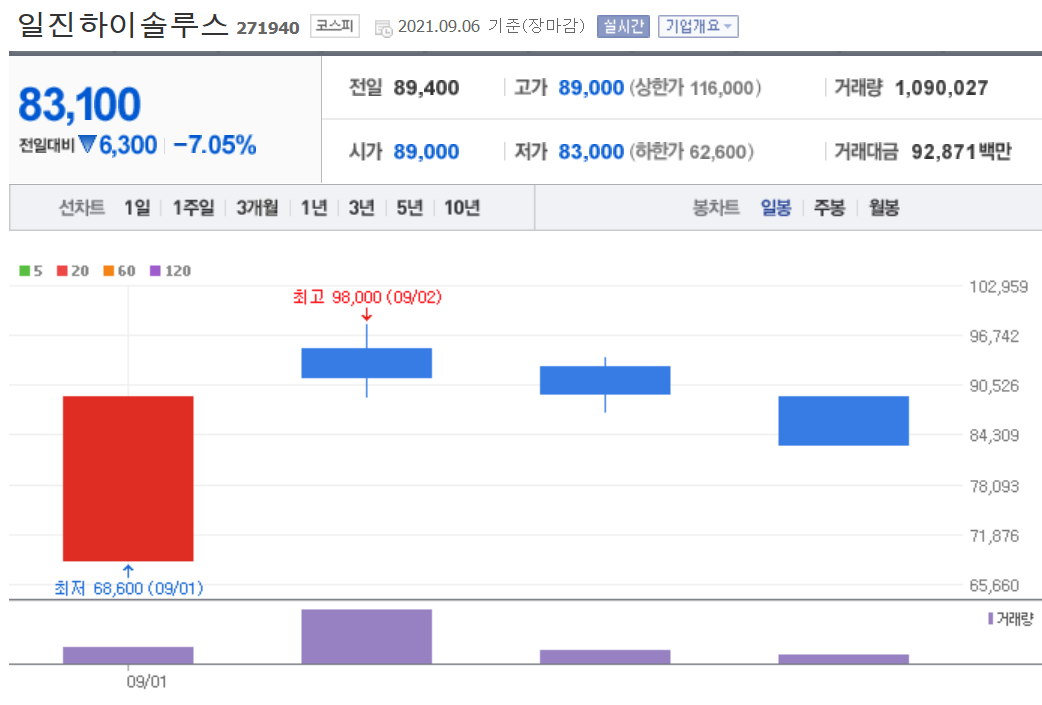Click the orange 60-day moving average swatch
1042x705 pixels.
[109, 270]
